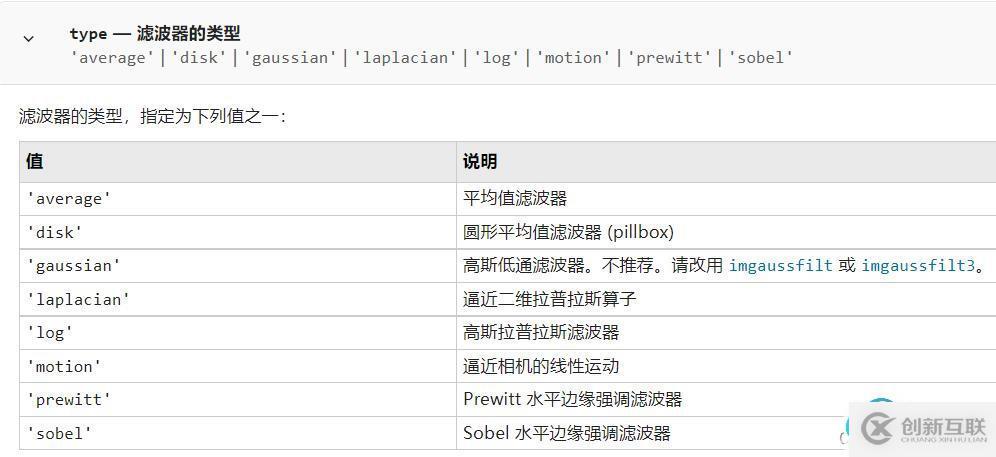The height and width of the screenshot is (457, 996).
Task: Click the 高斯拉普拉斯滤波器 description
Action: click(x=541, y=332)
